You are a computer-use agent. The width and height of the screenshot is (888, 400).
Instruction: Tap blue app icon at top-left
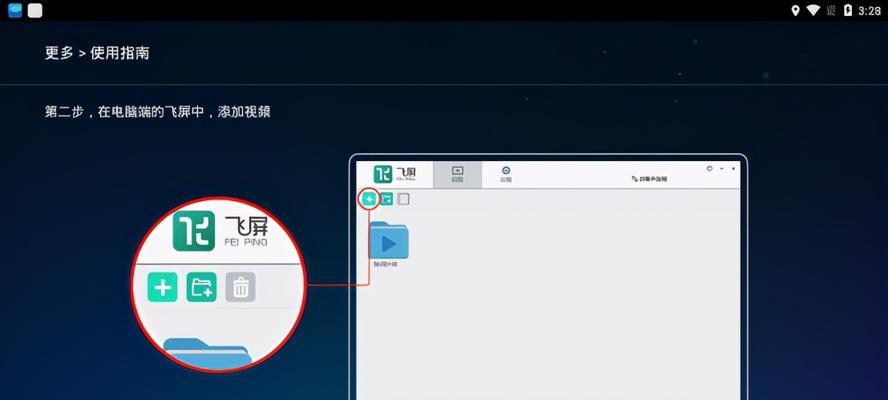(x=15, y=10)
